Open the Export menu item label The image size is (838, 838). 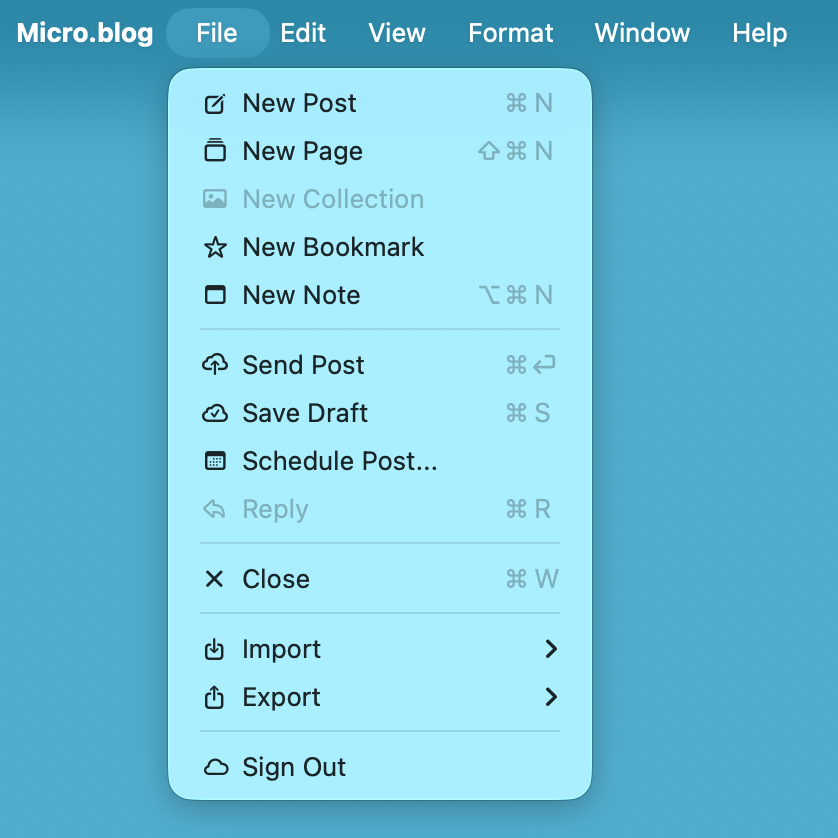281,697
